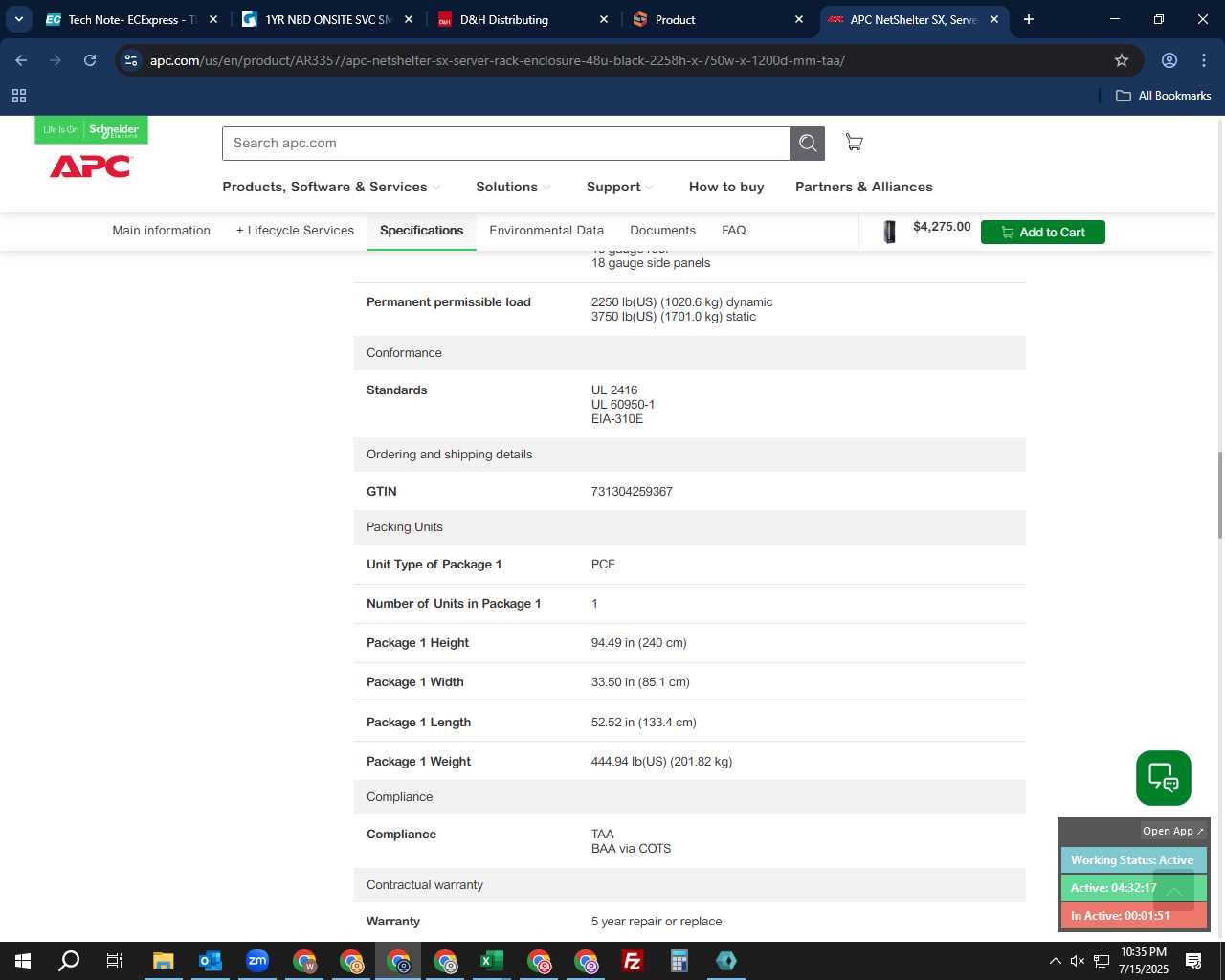Image resolution: width=1225 pixels, height=980 pixels.
Task: Click the browser address bar URL
Action: tap(498, 60)
